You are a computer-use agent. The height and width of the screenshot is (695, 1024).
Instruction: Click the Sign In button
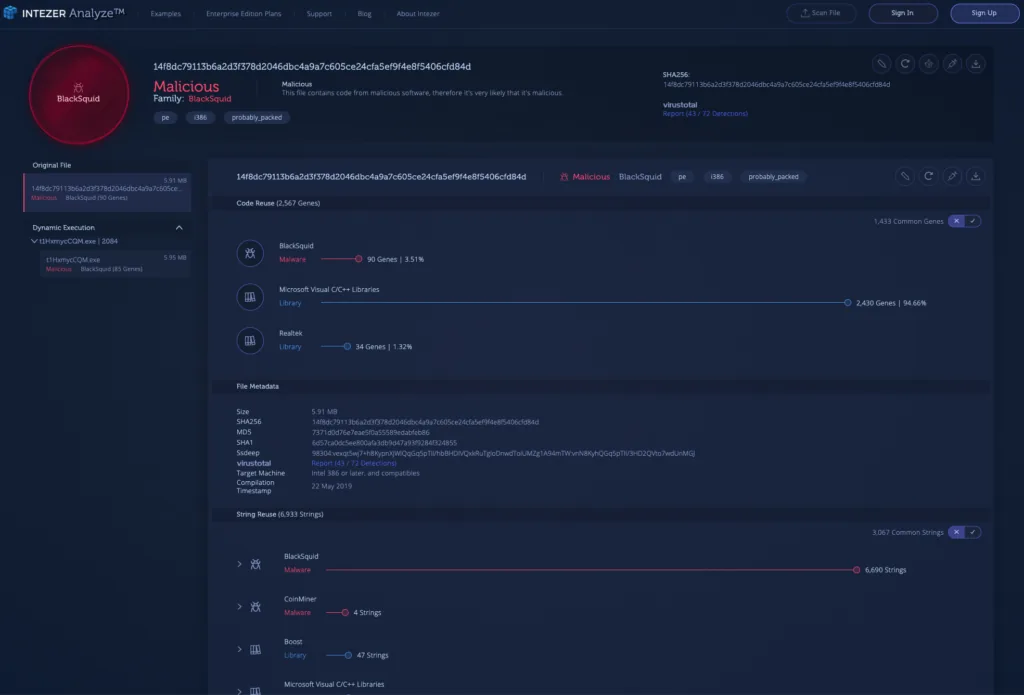pos(903,13)
